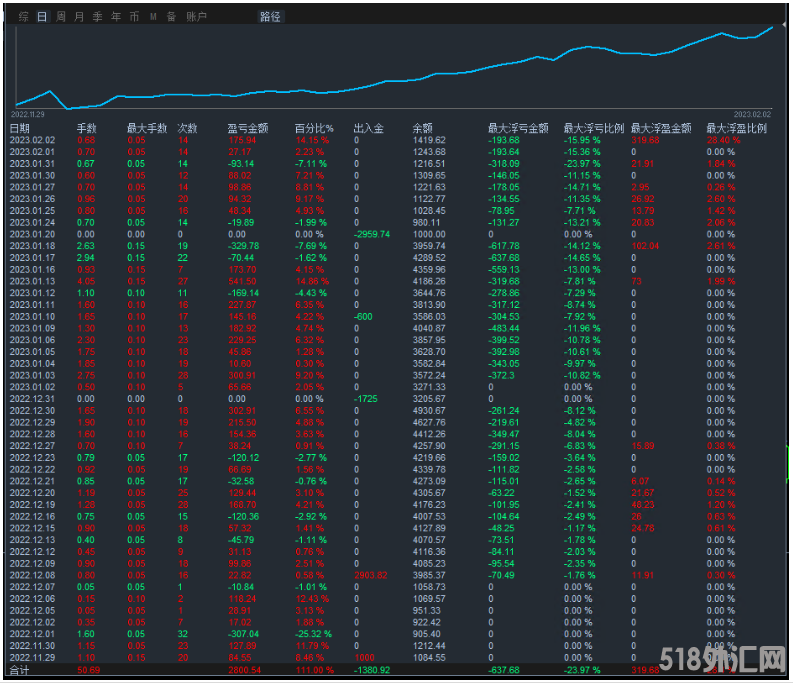Open the 备 tab
793x683 pixels.
(x=171, y=17)
